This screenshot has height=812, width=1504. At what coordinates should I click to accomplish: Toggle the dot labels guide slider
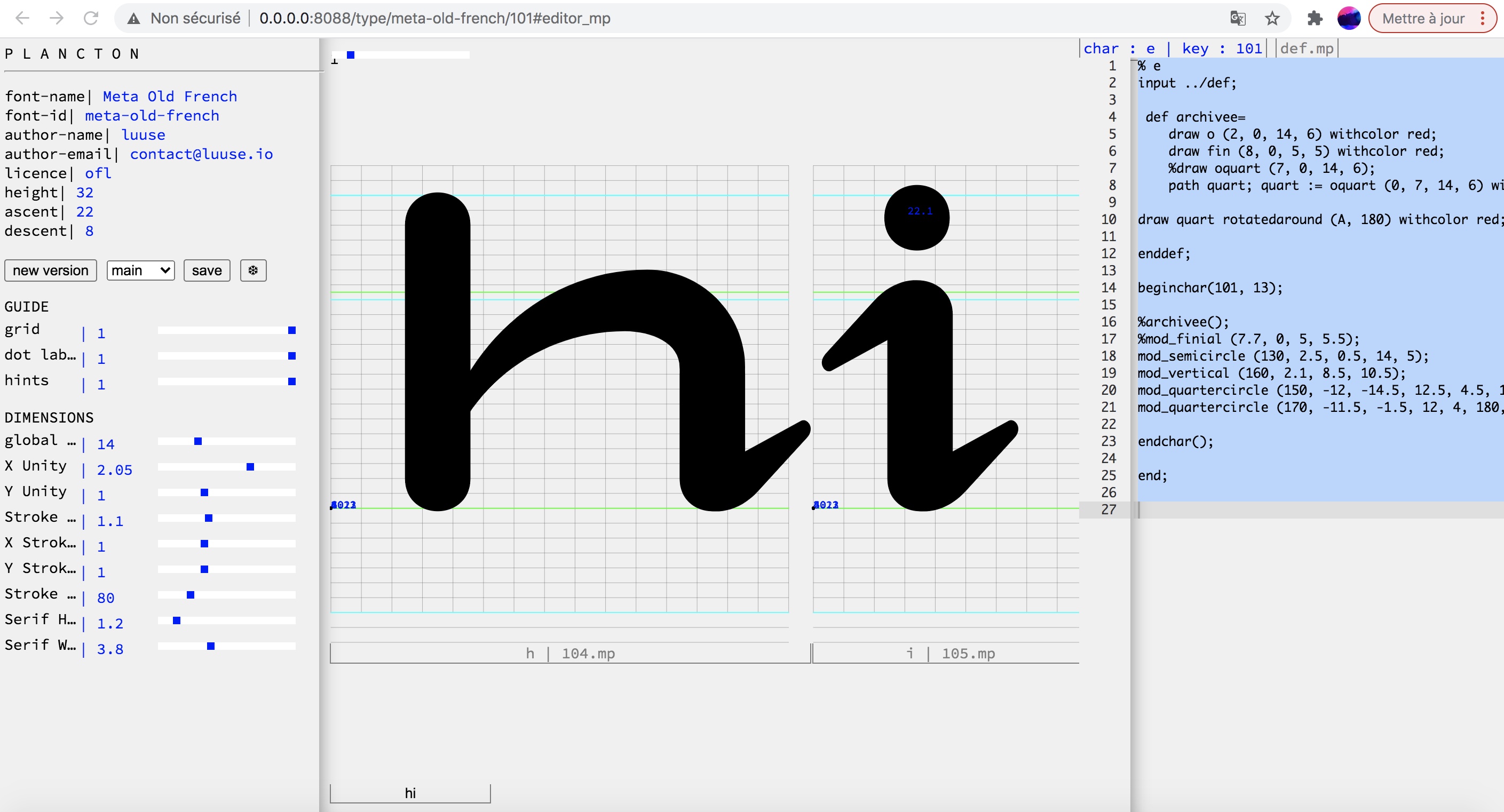[x=291, y=356]
